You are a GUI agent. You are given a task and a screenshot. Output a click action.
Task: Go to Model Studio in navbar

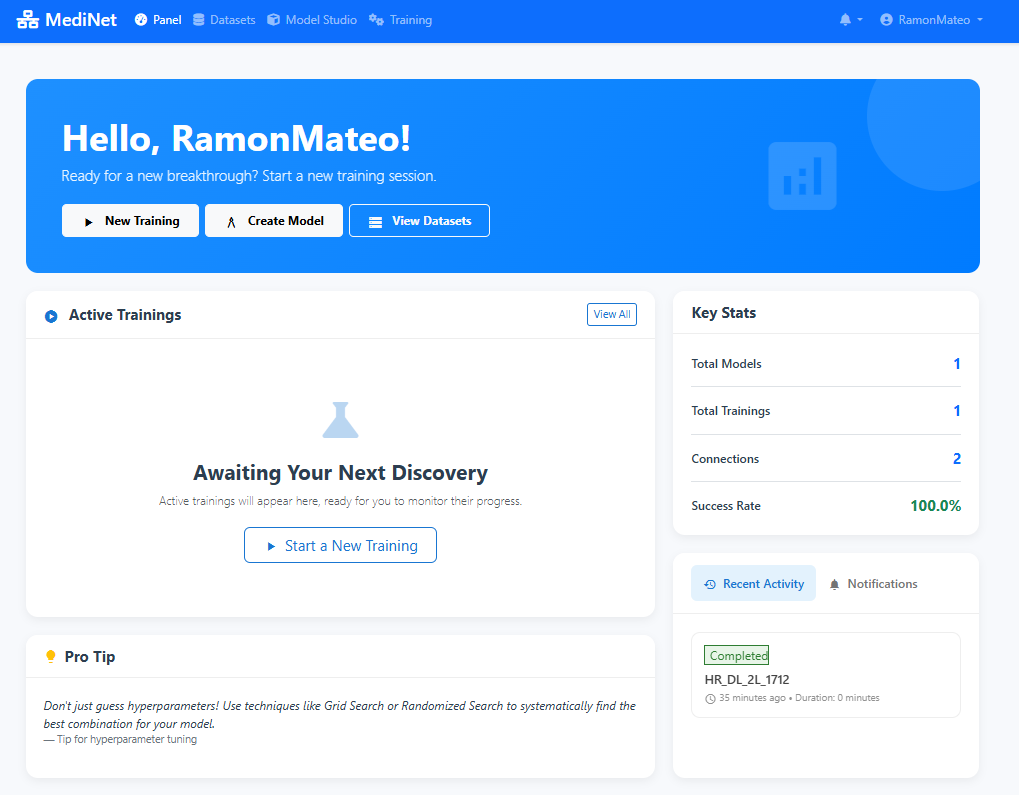312,20
